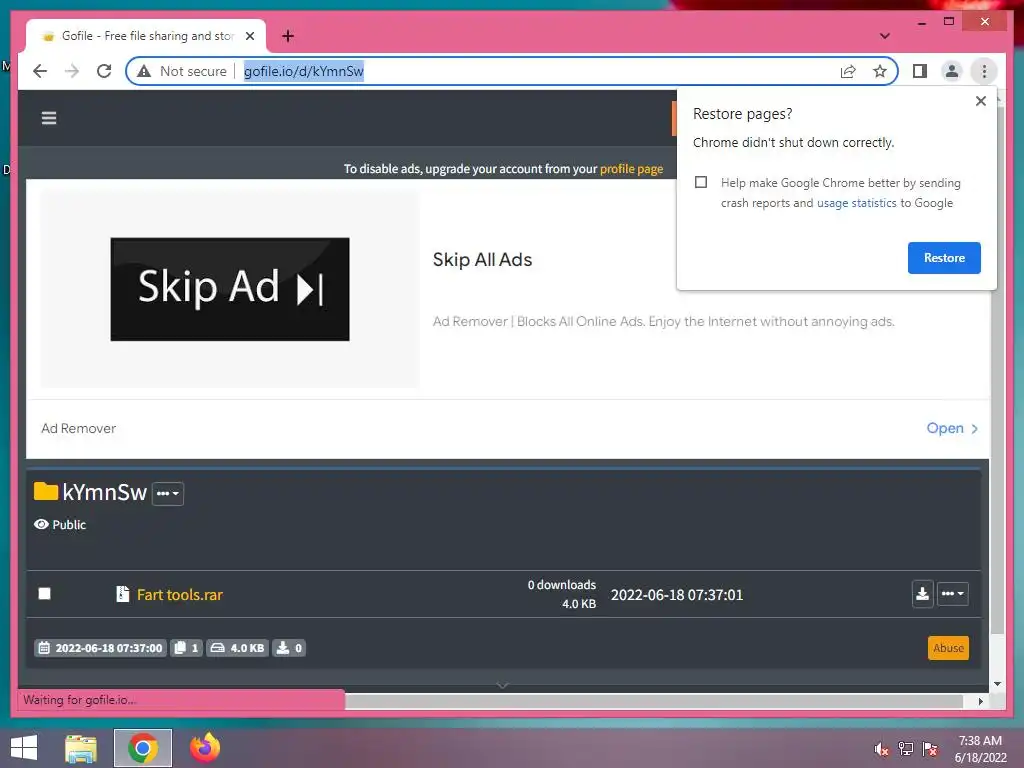Click the Skip Ad banner image
The width and height of the screenshot is (1024, 768).
(230, 289)
